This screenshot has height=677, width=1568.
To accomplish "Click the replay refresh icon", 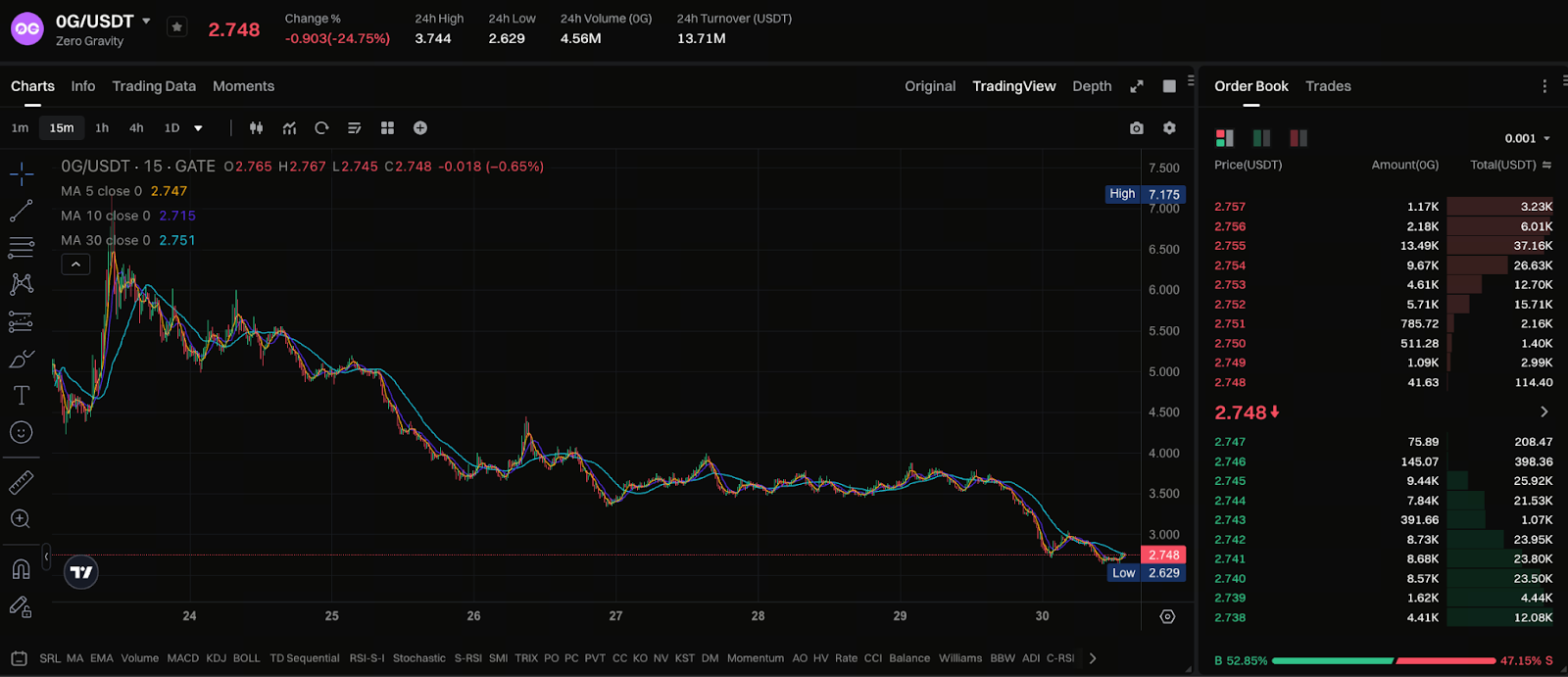I will coord(321,128).
